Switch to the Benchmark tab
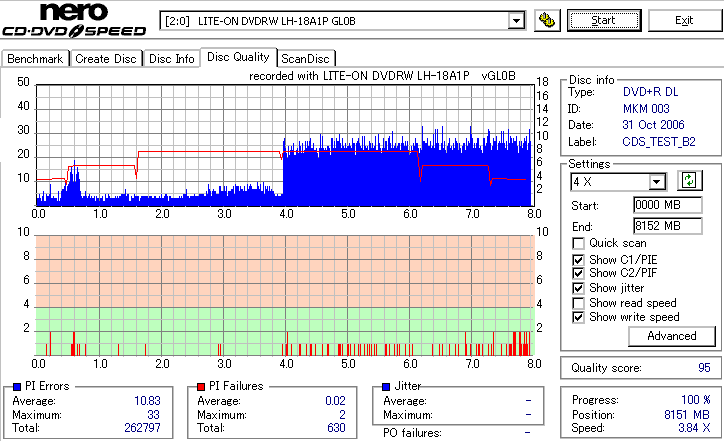 pyautogui.click(x=35, y=59)
